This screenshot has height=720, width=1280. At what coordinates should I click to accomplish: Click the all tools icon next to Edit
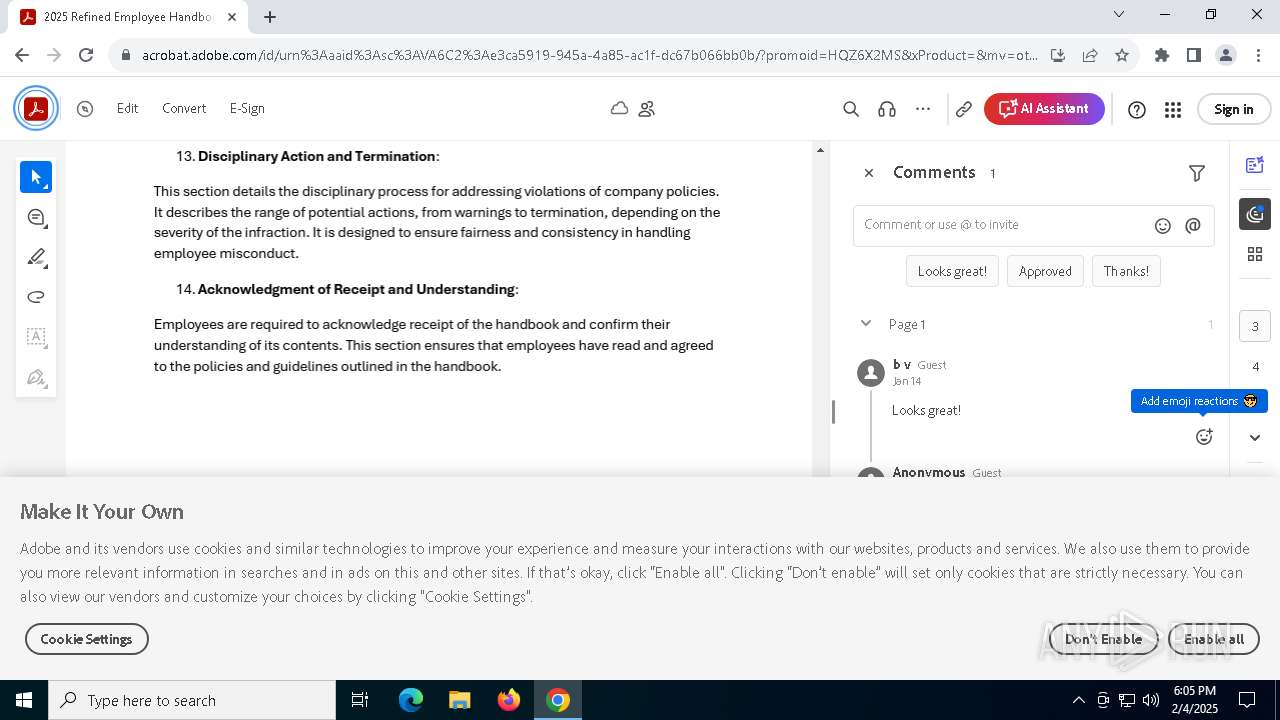85,108
